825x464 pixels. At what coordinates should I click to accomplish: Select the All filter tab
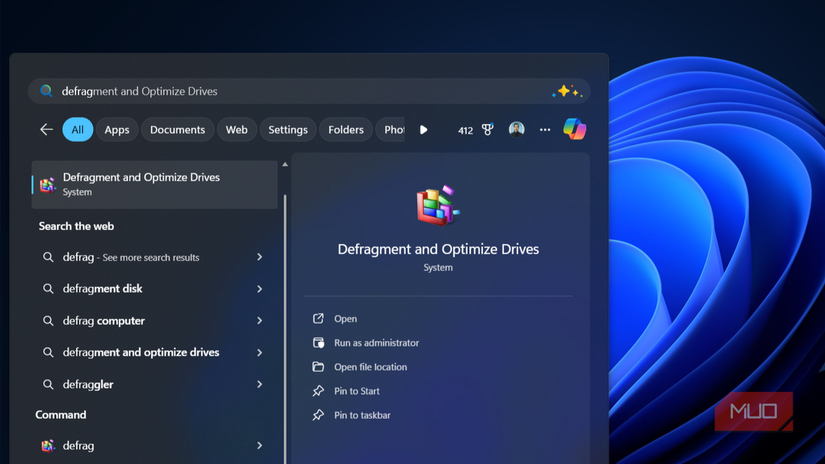[77, 130]
